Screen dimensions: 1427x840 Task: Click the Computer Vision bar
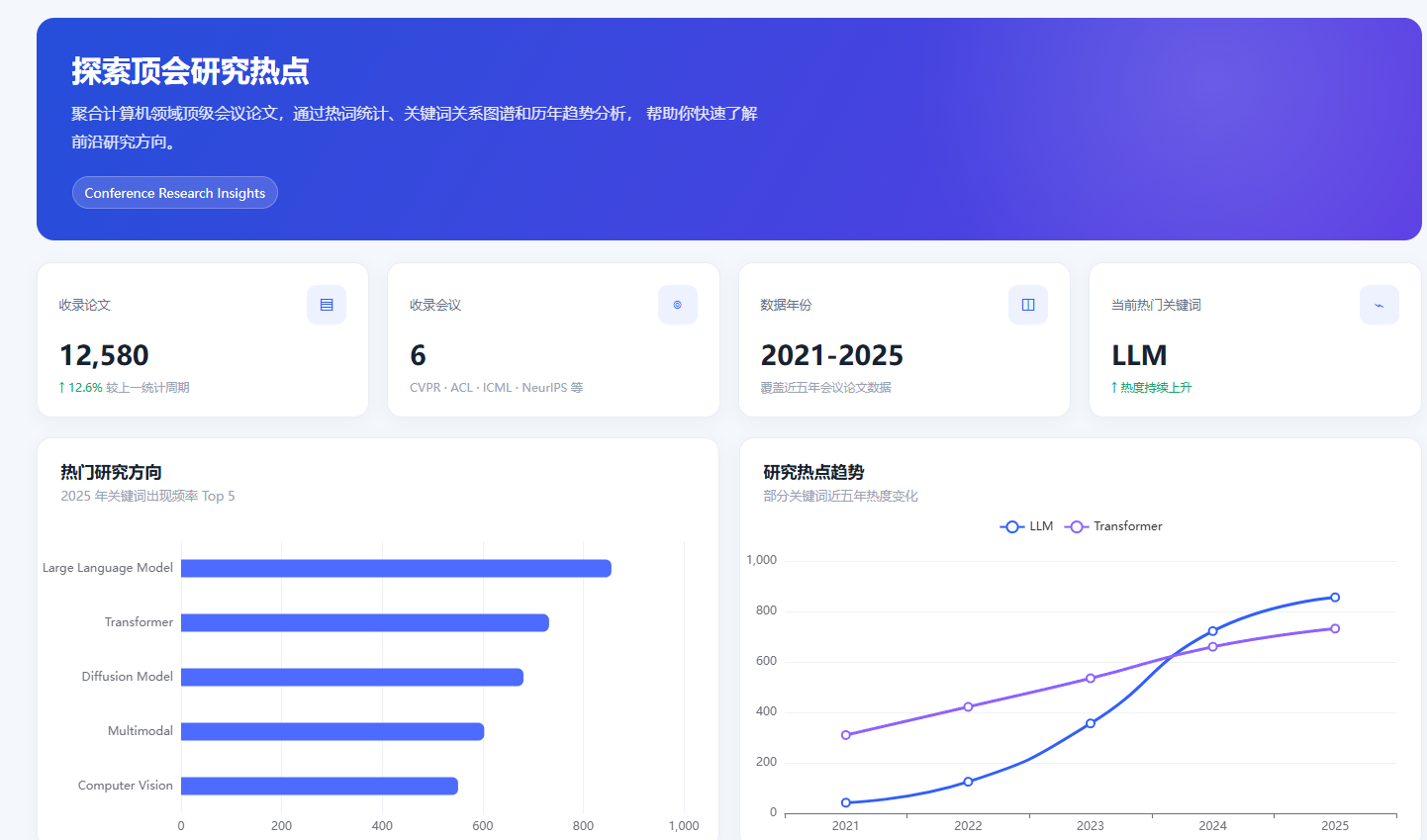pyautogui.click(x=320, y=786)
